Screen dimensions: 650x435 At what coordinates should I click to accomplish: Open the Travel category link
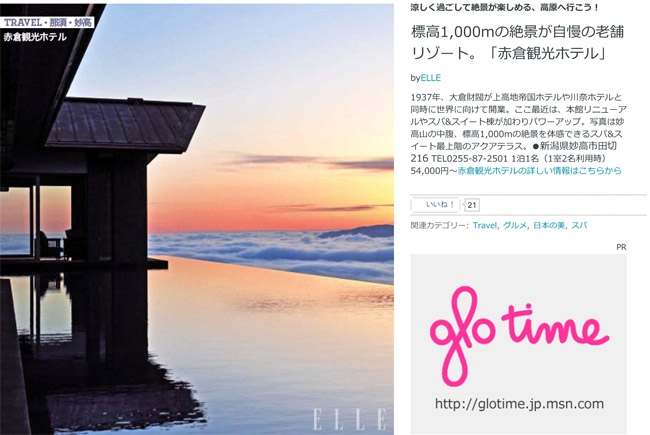485,225
